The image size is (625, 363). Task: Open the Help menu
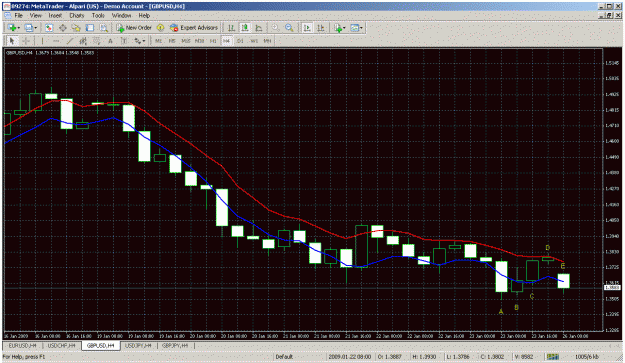point(144,15)
